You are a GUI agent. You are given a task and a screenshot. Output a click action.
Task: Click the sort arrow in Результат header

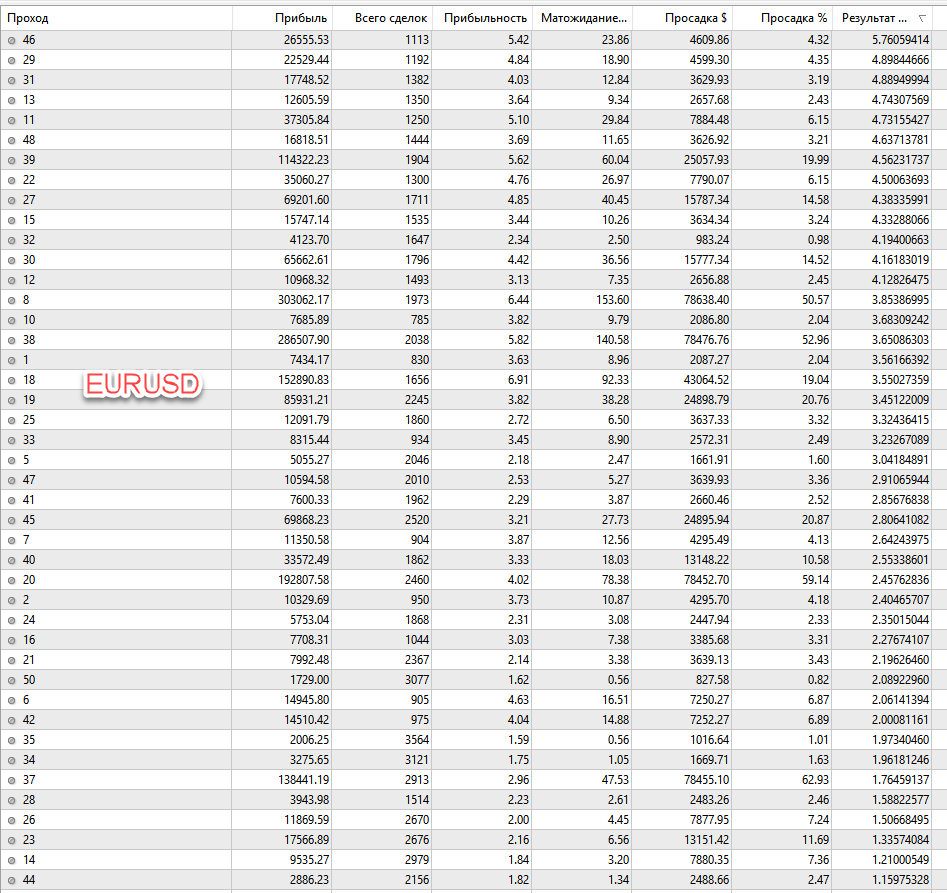click(x=922, y=19)
